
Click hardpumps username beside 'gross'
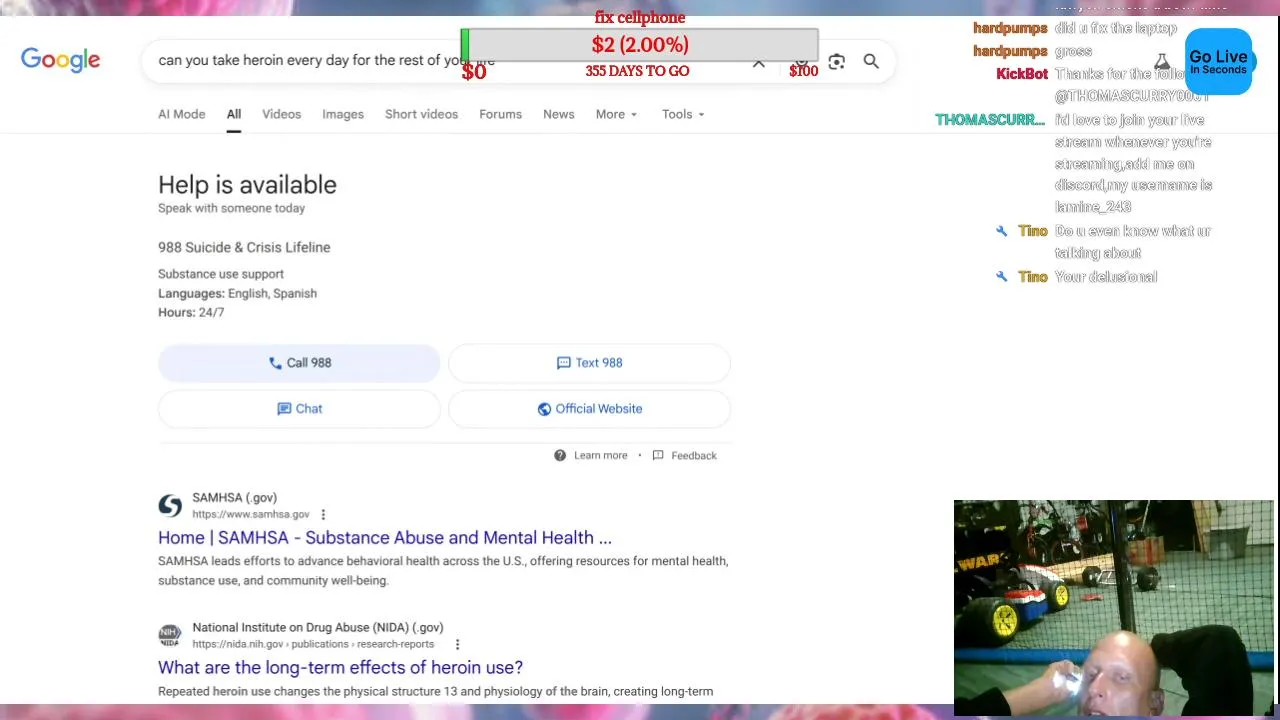tap(1010, 51)
